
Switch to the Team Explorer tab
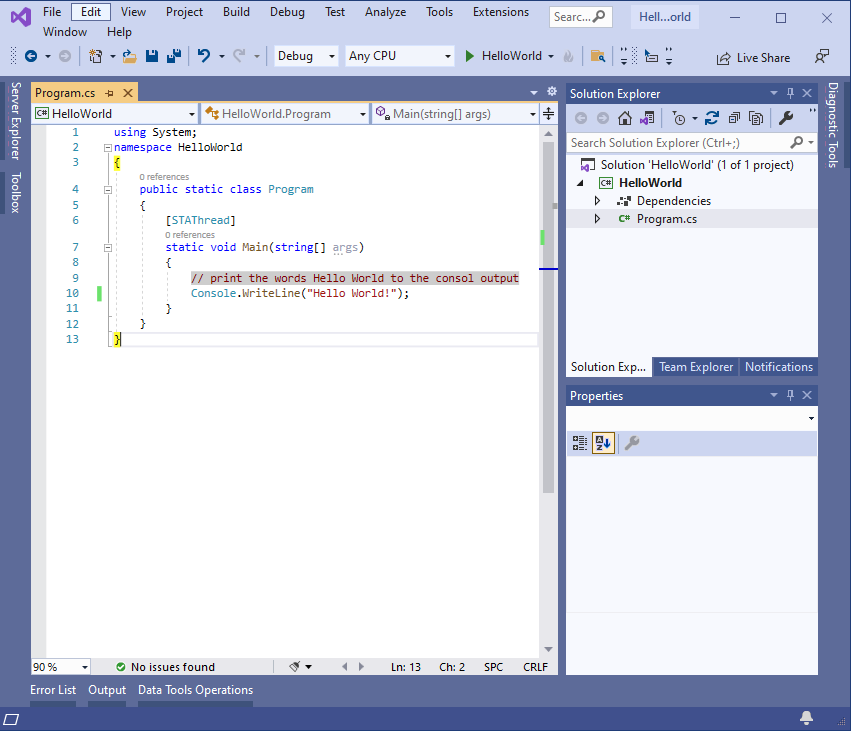click(696, 367)
